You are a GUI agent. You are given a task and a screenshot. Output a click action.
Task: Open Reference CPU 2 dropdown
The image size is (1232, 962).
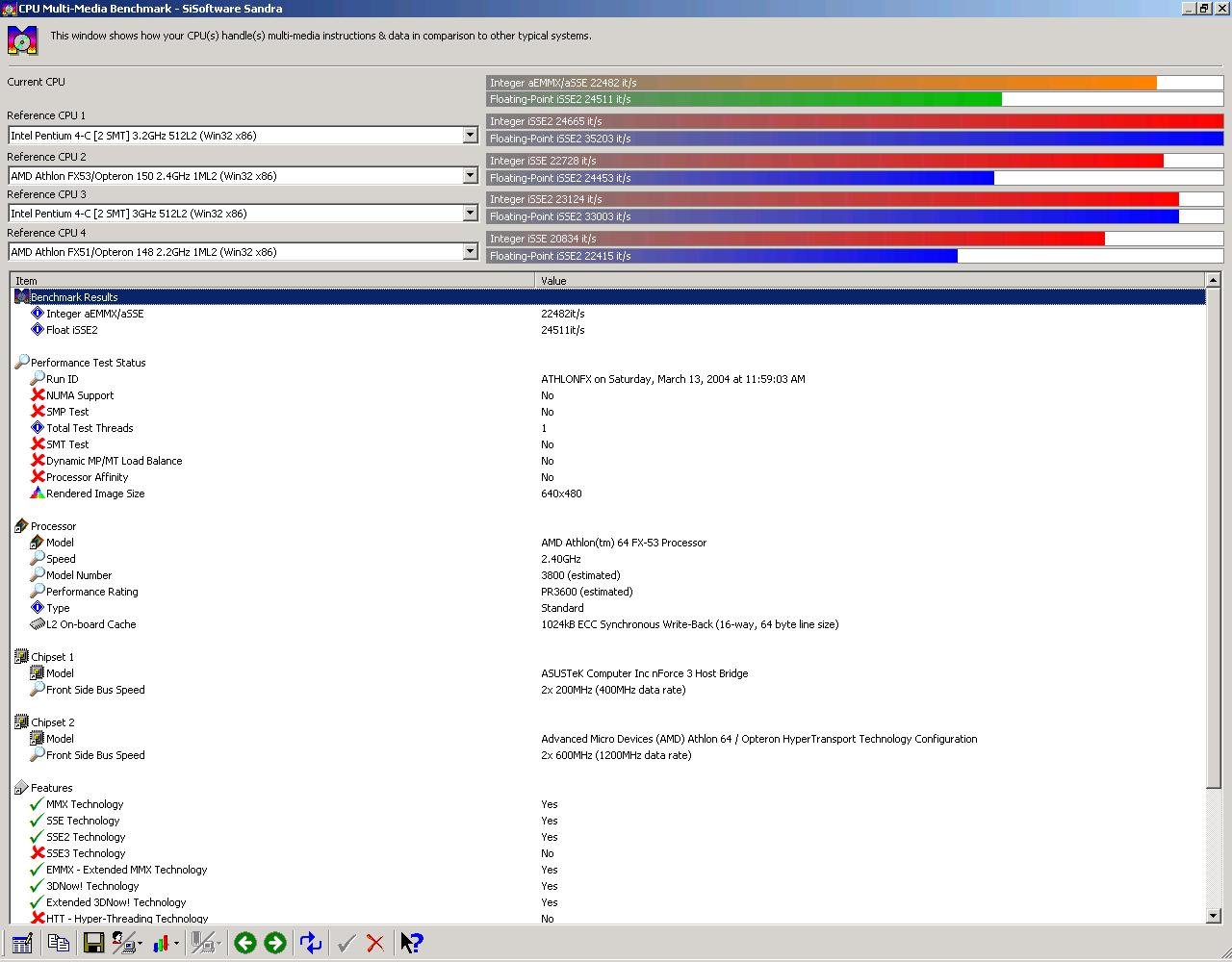(470, 176)
